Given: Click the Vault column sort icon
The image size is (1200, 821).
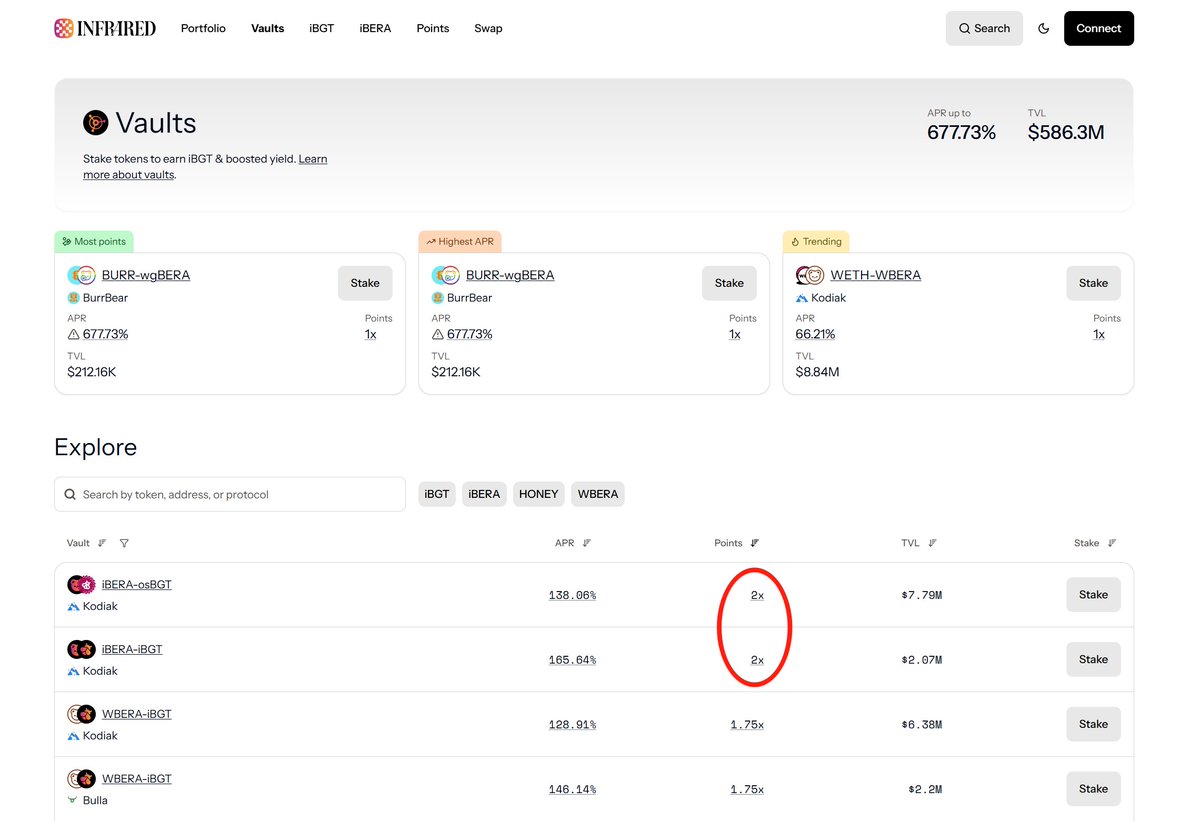Looking at the screenshot, I should (x=102, y=543).
